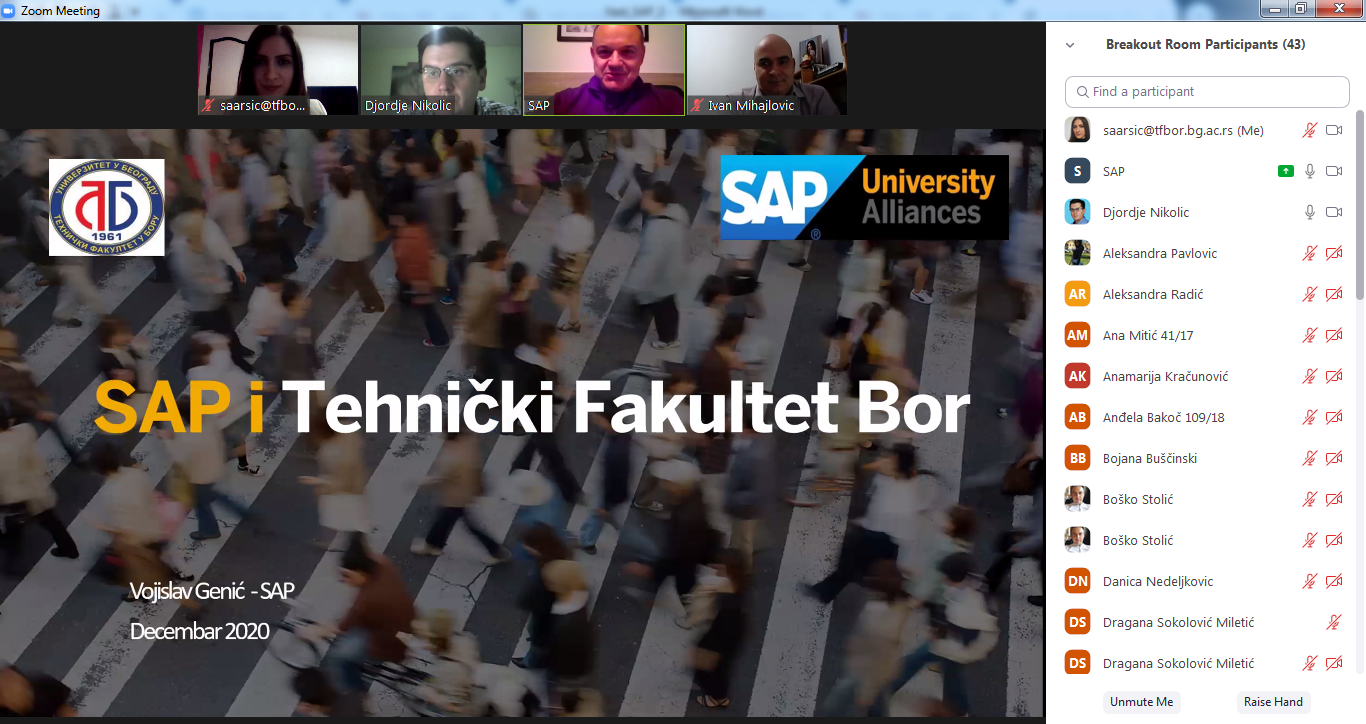The height and width of the screenshot is (724, 1366).
Task: Click the AM avatar badge
Action: point(1077,335)
